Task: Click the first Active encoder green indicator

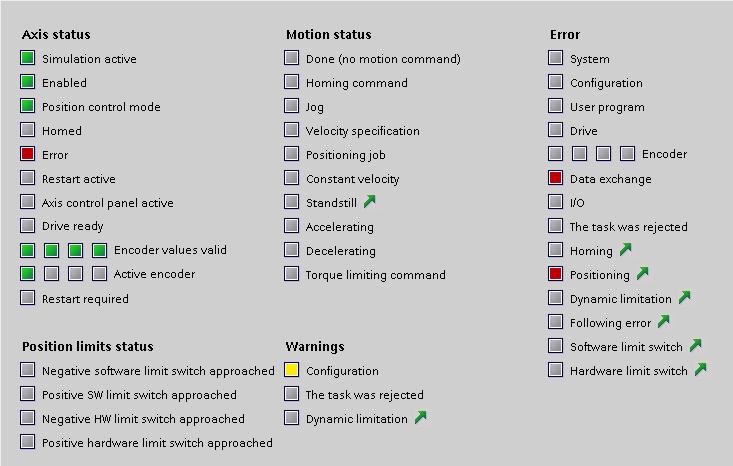Action: (x=28, y=273)
